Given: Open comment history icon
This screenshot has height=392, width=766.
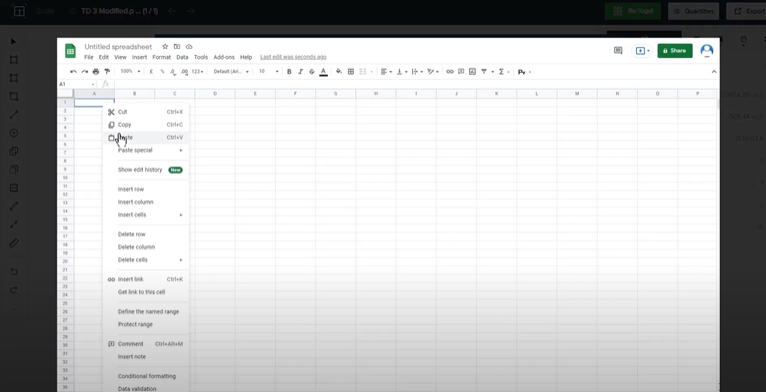Looking at the screenshot, I should tap(618, 50).
